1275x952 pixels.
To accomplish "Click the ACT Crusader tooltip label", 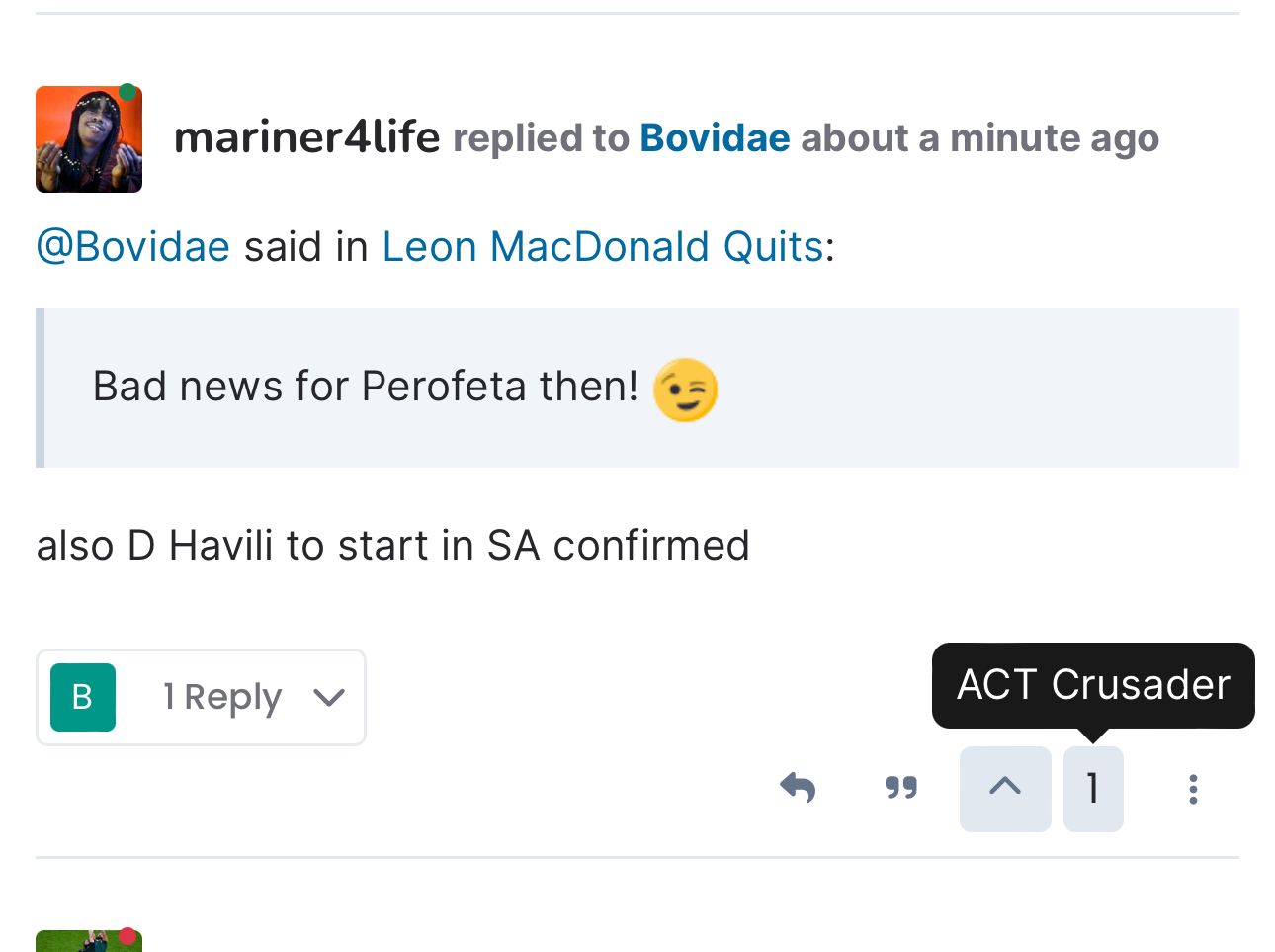I will pyautogui.click(x=1092, y=685).
